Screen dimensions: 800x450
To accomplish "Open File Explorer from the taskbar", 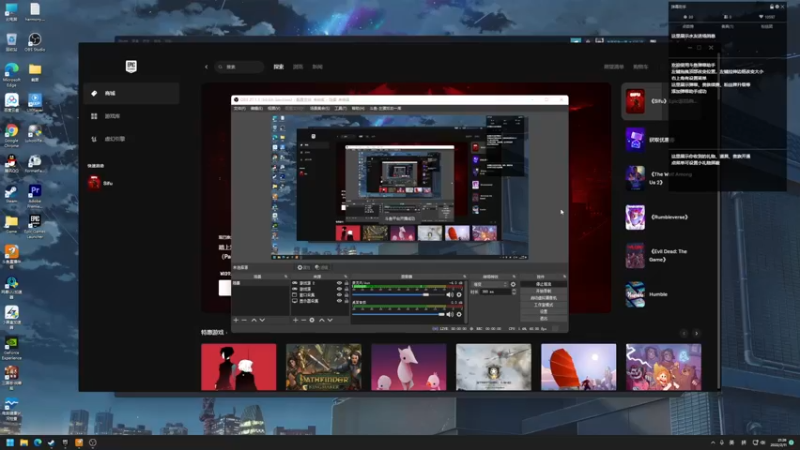I will [23, 442].
